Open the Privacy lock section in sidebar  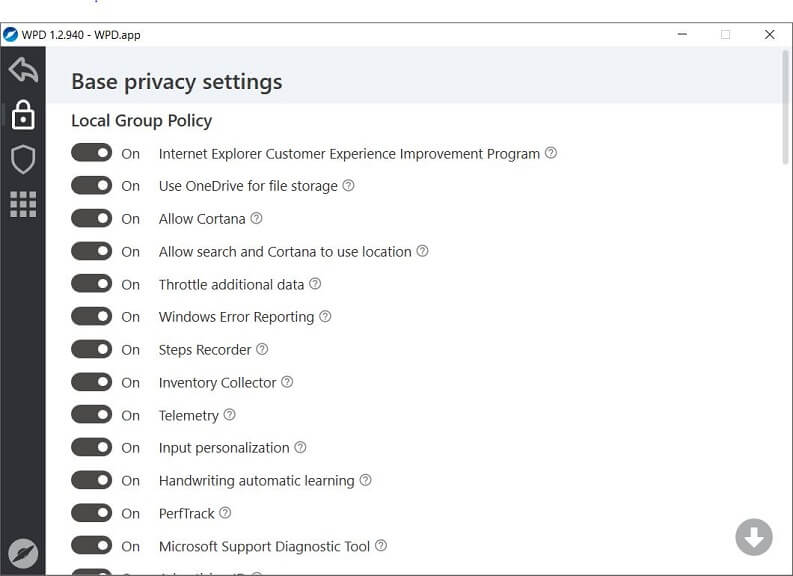[x=23, y=115]
